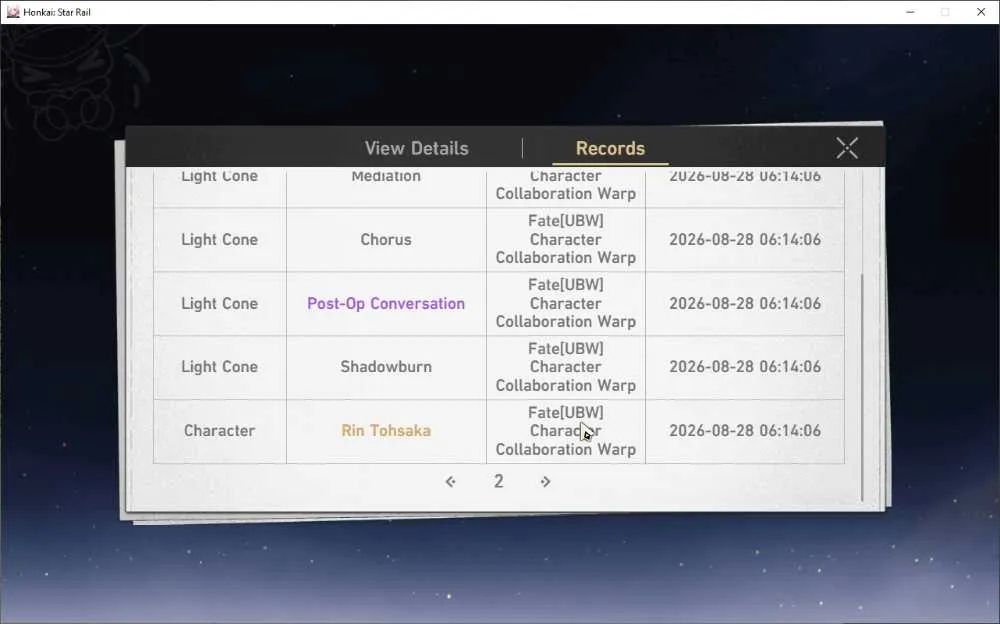This screenshot has width=1000, height=624.
Task: Click the timestamp in the Rin Tohsaka row
Action: point(745,431)
